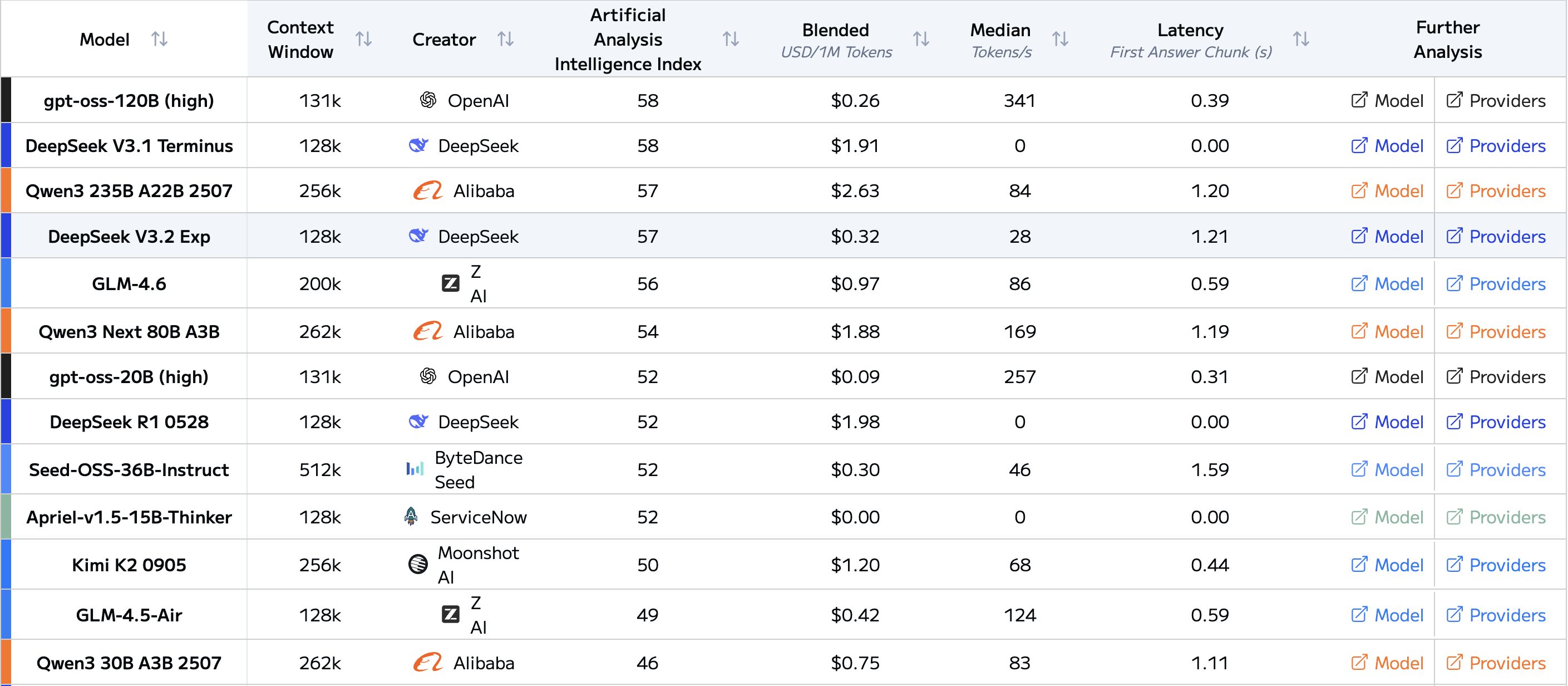Select the DeepSeek V3.2 Exp model name

point(129,237)
